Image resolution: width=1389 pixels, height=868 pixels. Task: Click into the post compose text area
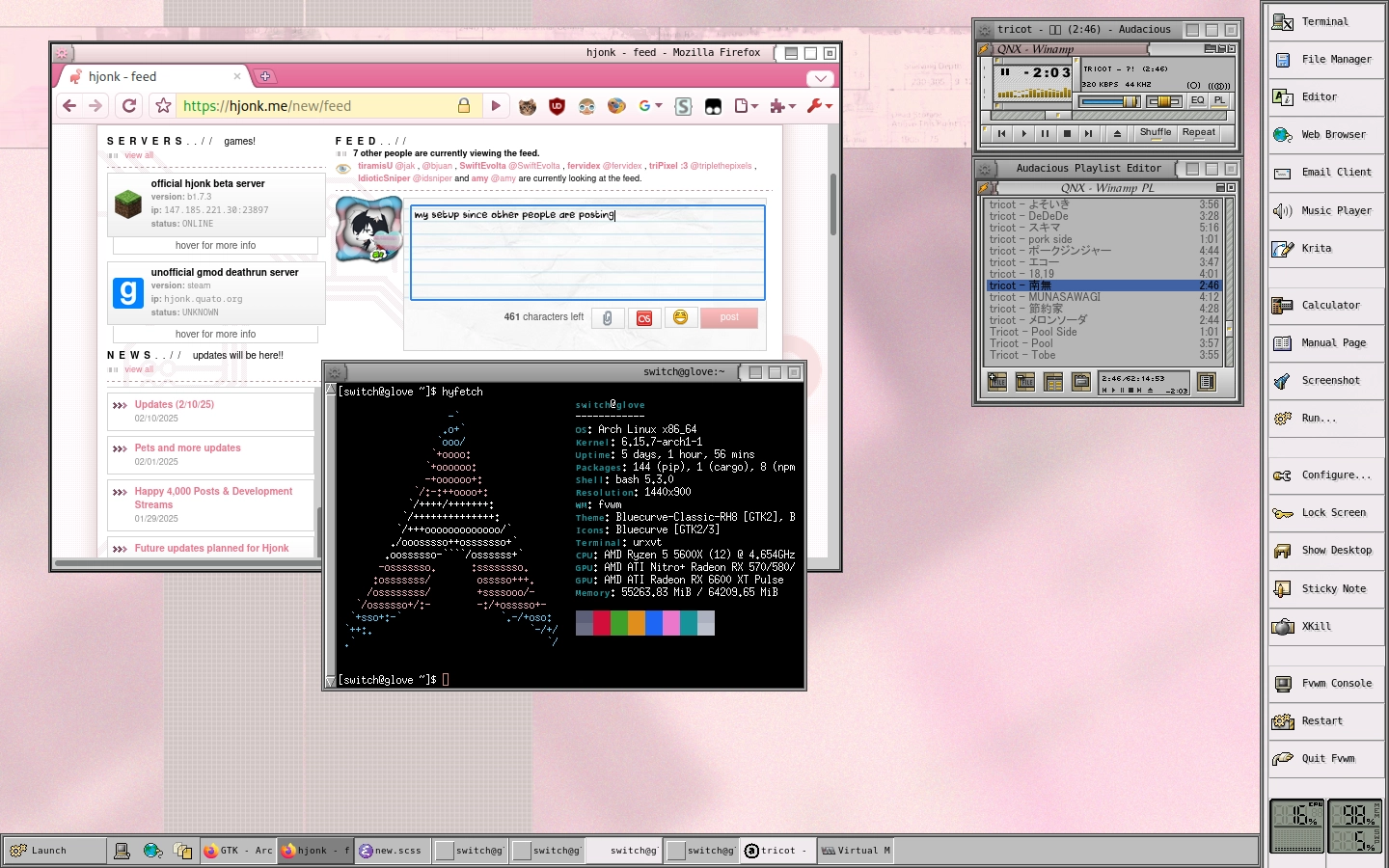[587, 253]
